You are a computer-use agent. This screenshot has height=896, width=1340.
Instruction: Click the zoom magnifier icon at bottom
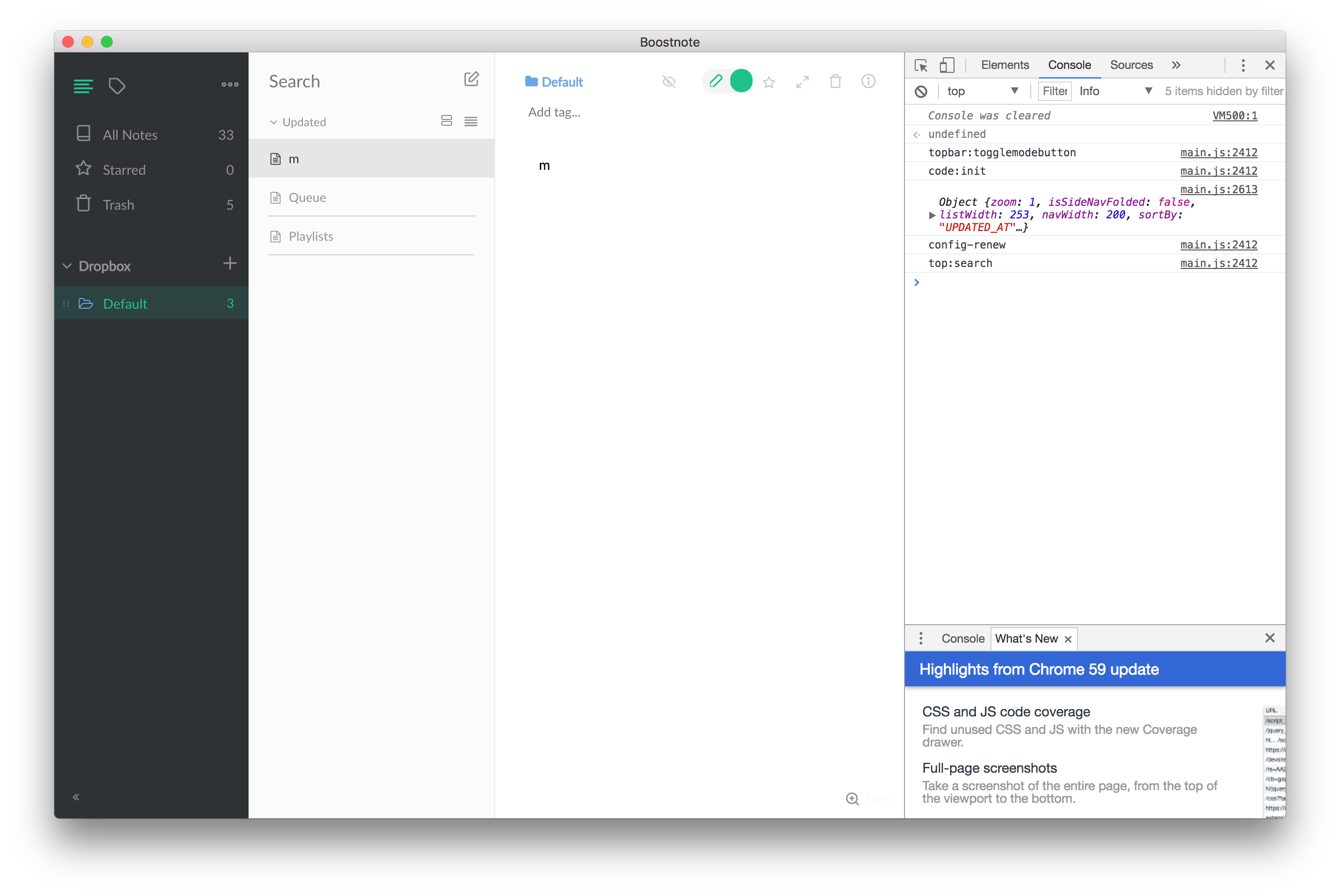[852, 799]
